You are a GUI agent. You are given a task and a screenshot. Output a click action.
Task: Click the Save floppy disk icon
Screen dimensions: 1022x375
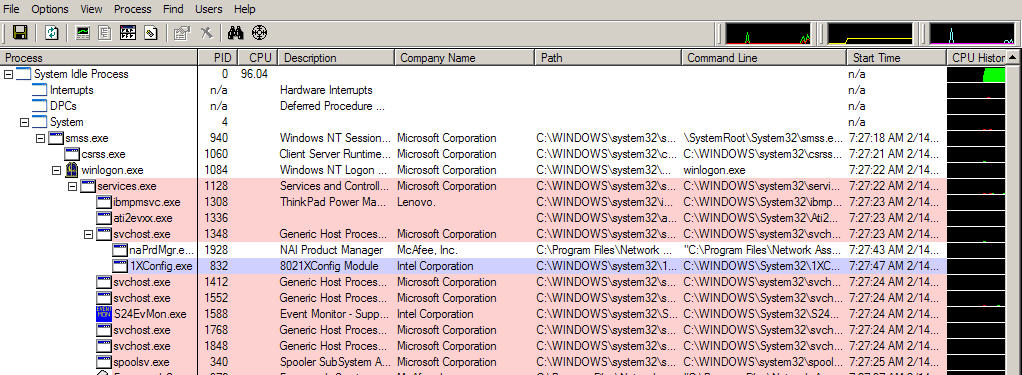(x=20, y=33)
